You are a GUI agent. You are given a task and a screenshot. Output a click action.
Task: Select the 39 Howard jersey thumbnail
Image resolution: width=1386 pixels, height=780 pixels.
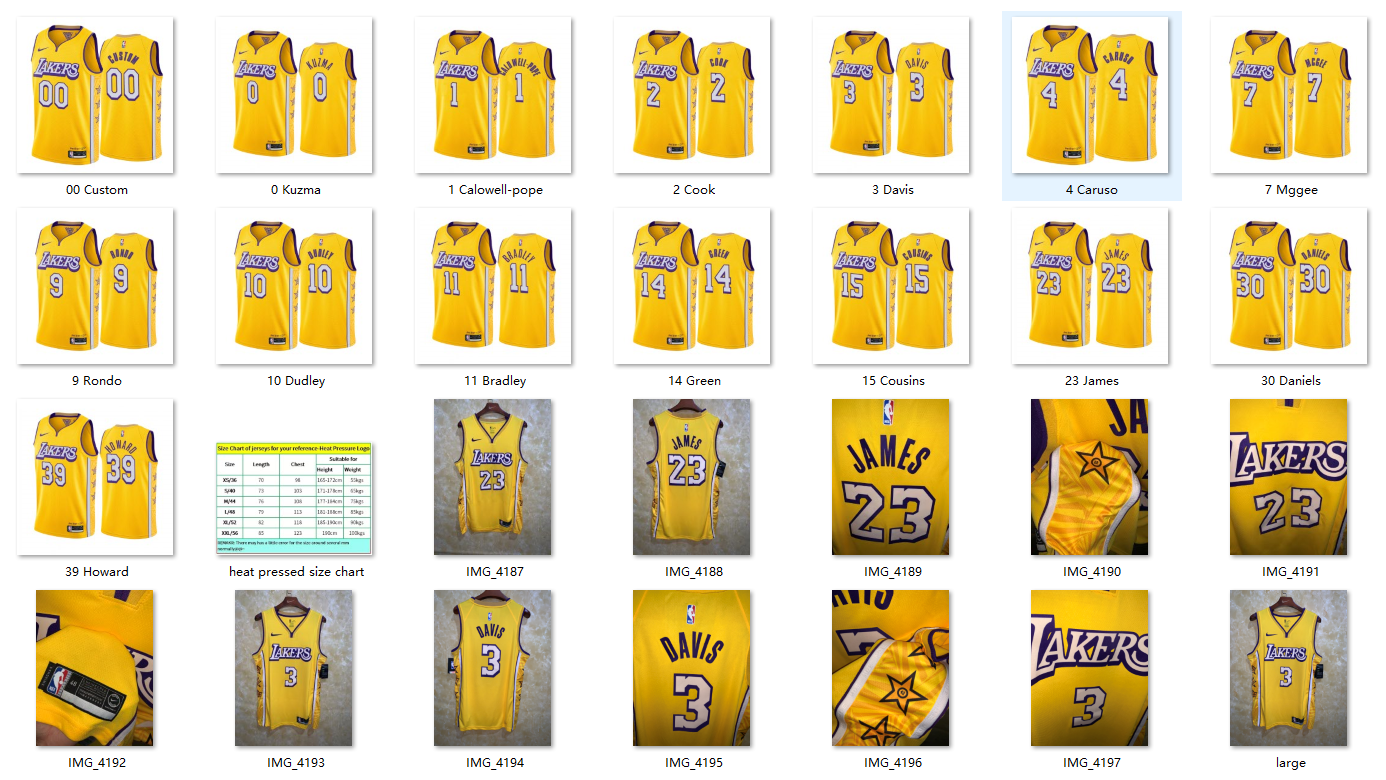pos(96,477)
